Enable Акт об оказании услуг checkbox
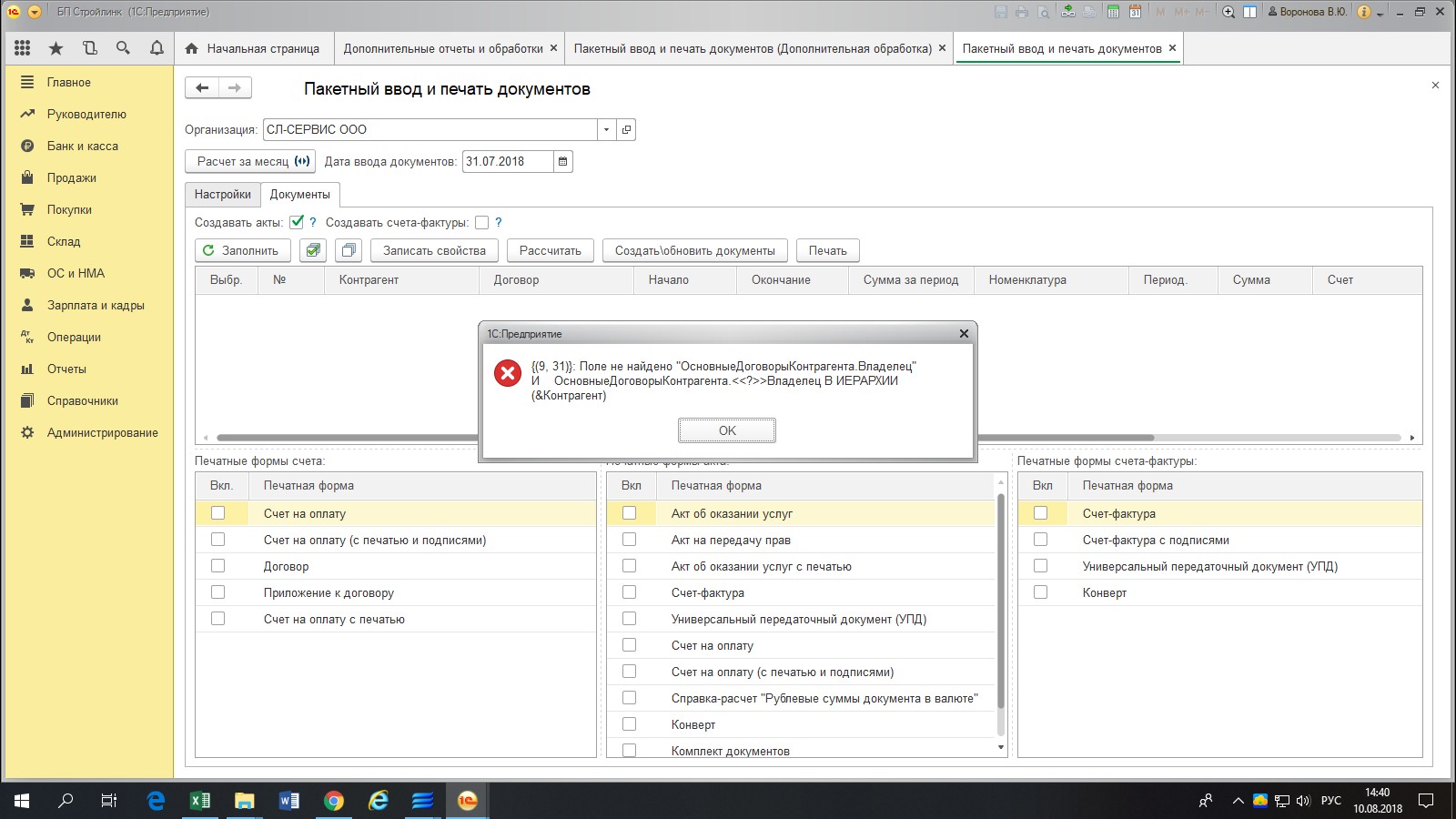The width and height of the screenshot is (1456, 819). (x=629, y=513)
